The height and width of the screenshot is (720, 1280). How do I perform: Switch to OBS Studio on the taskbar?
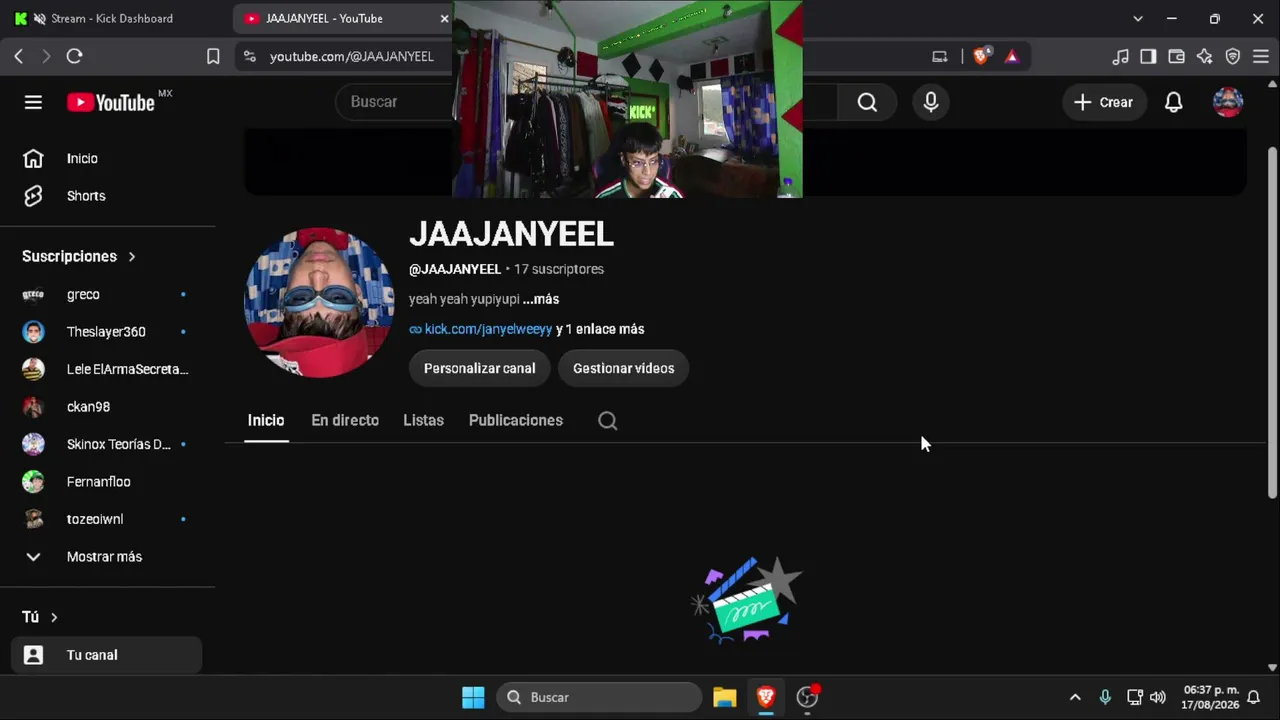click(807, 697)
